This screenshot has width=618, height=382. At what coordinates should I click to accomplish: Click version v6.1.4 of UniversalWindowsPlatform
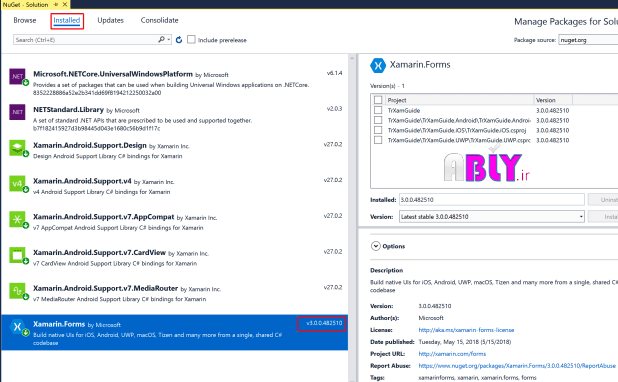pos(334,73)
